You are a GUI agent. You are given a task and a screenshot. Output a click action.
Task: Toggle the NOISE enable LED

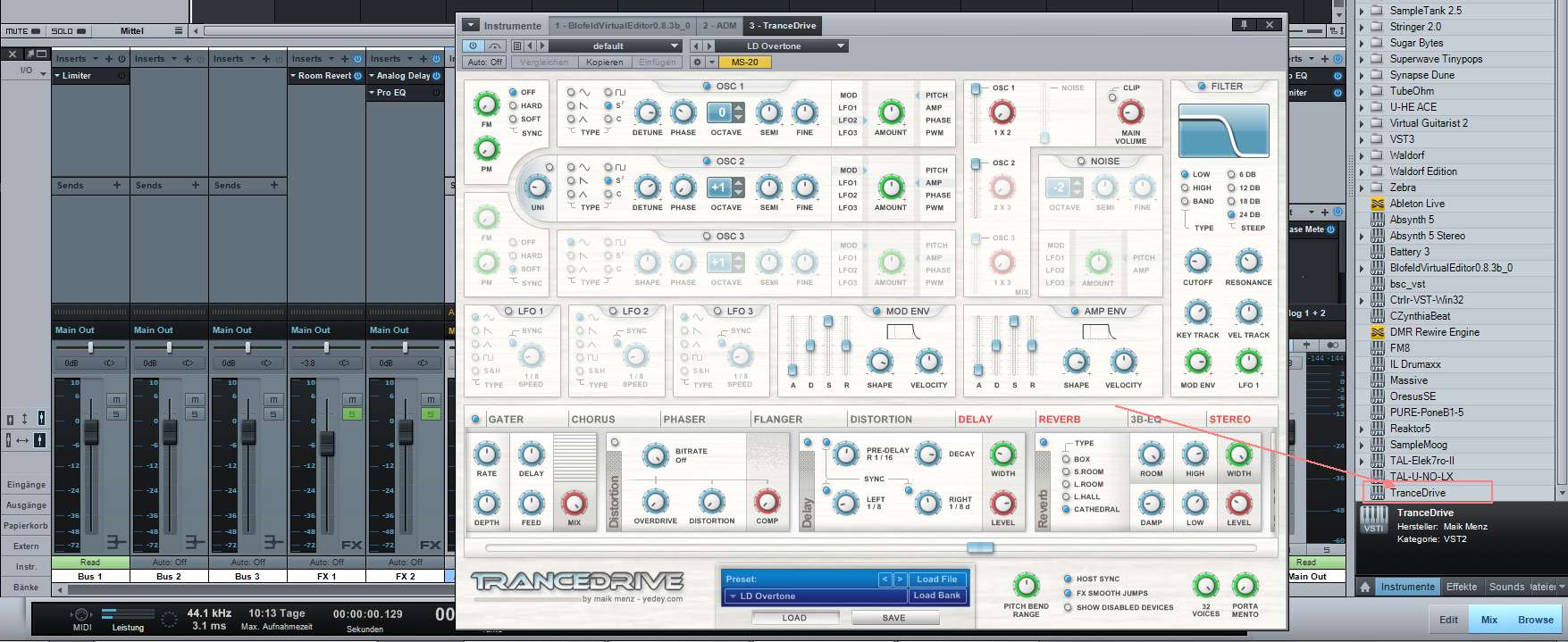[1081, 162]
